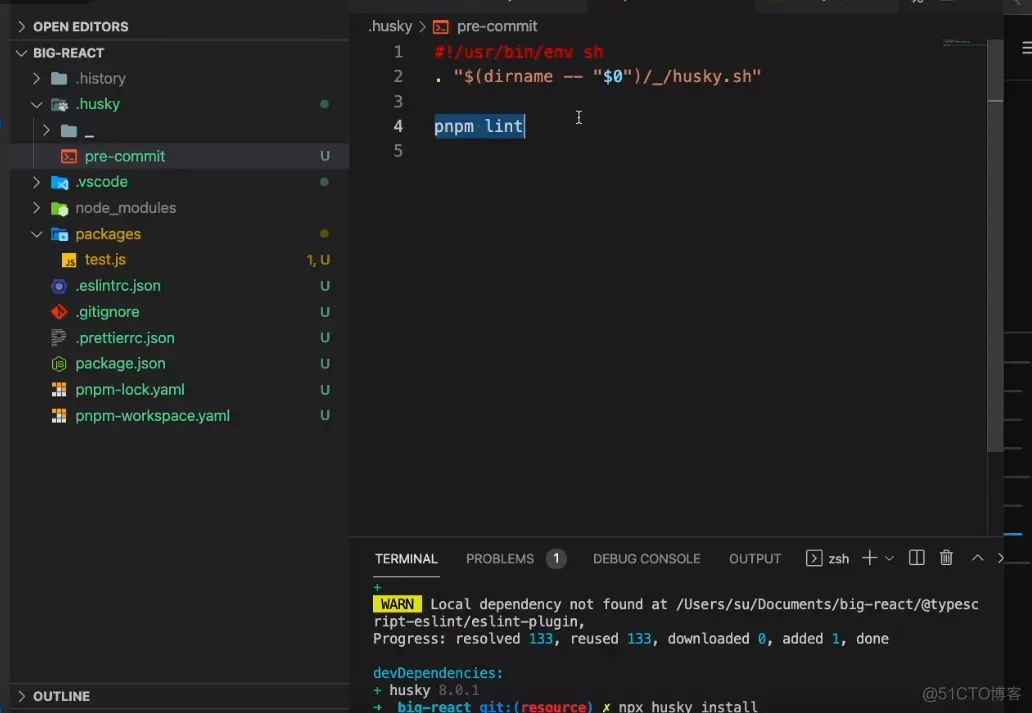The width and height of the screenshot is (1032, 713).
Task: Click the node_modules folder icon
Action: (59, 209)
